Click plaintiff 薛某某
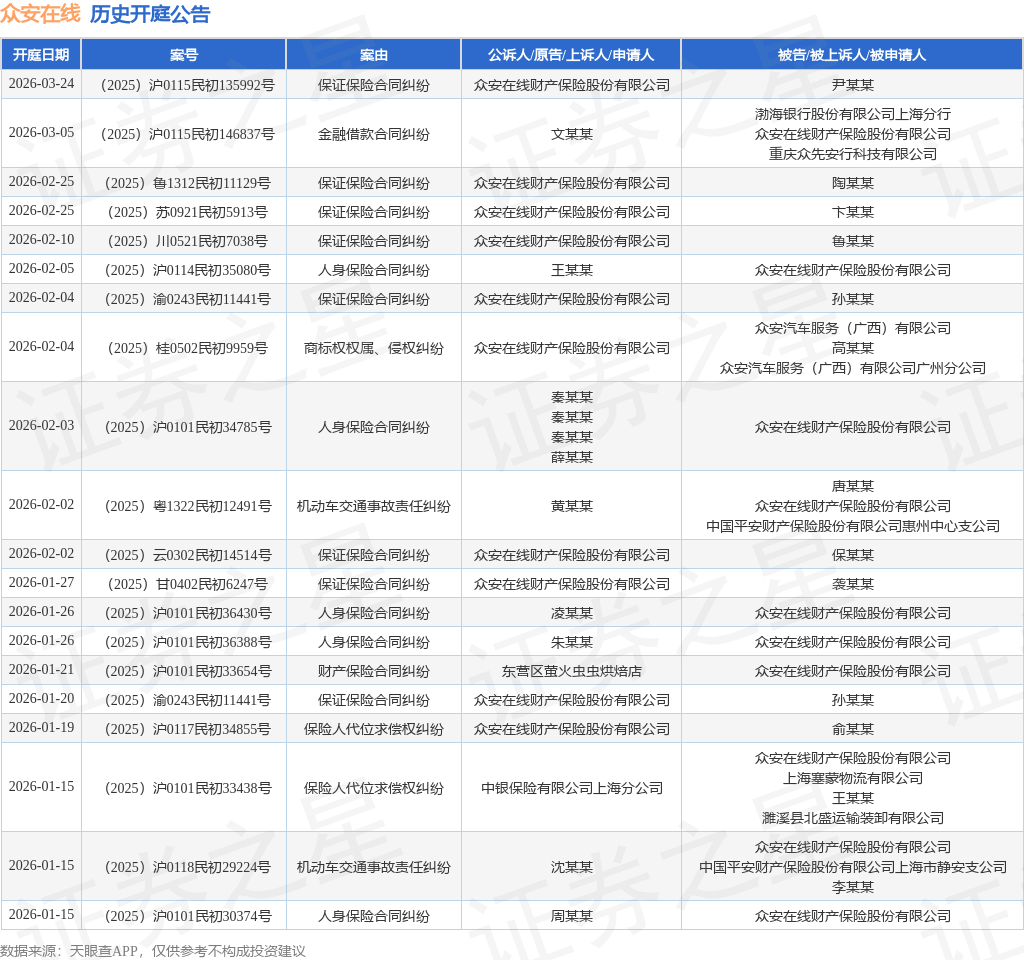The height and width of the screenshot is (960, 1024). pyautogui.click(x=571, y=457)
